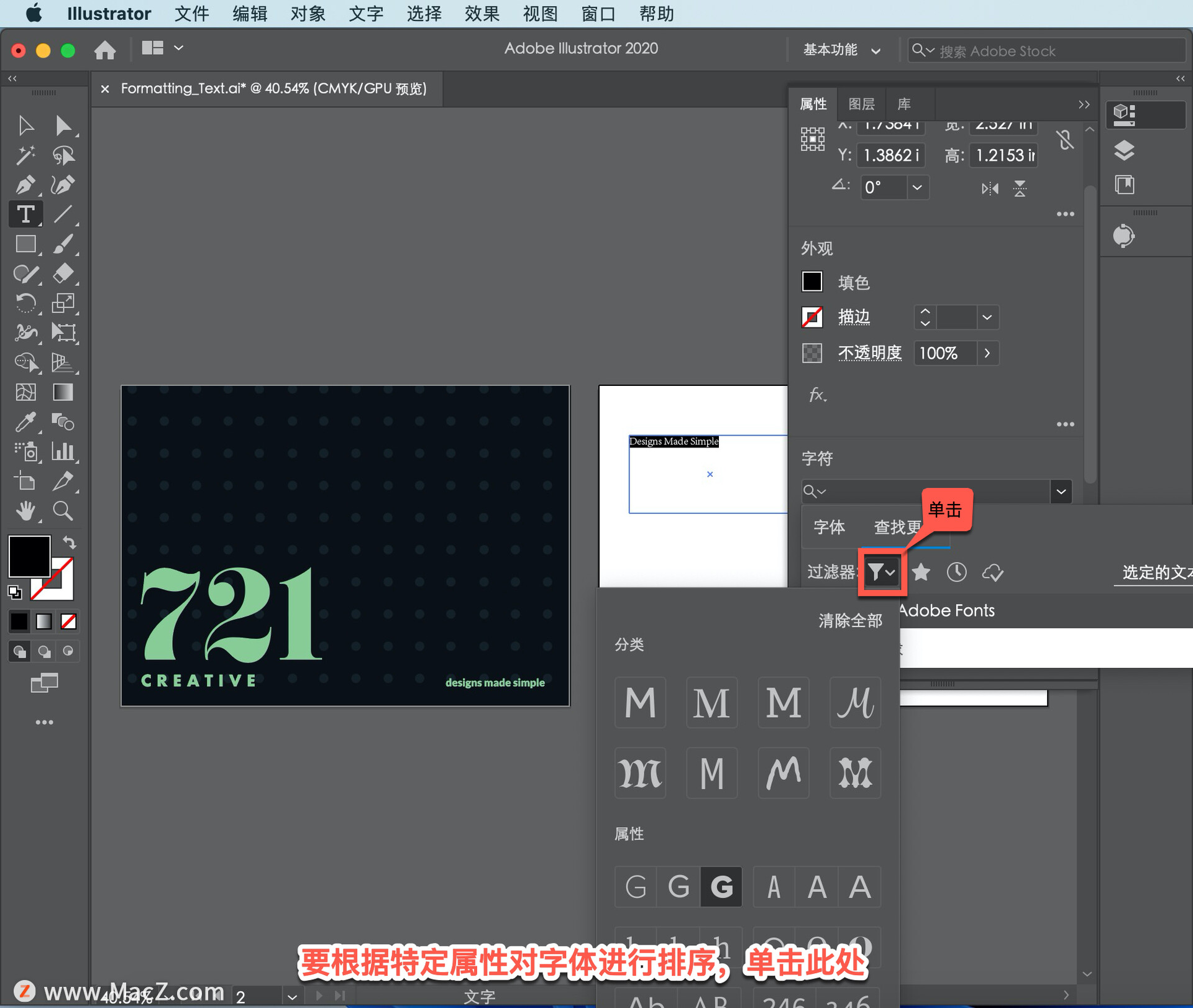Open the rotation angle dropdown
The image size is (1193, 1008).
pos(917,187)
